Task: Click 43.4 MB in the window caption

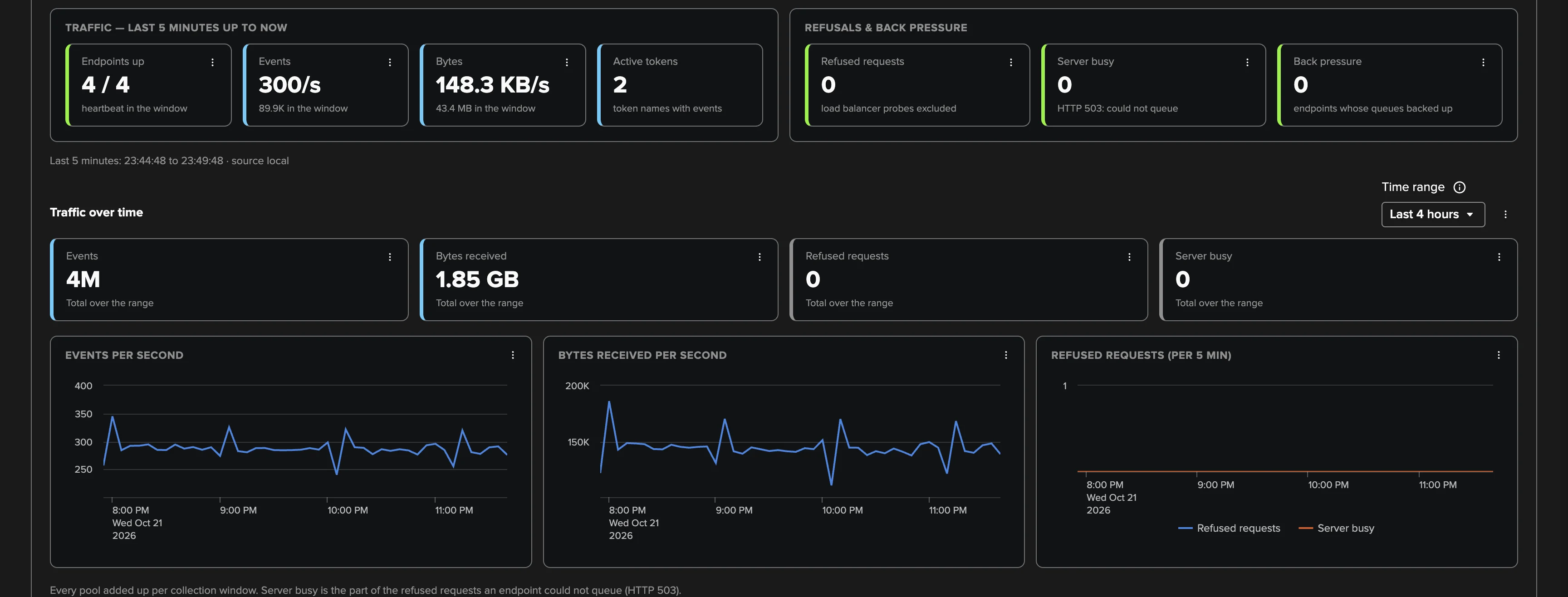Action: point(485,108)
